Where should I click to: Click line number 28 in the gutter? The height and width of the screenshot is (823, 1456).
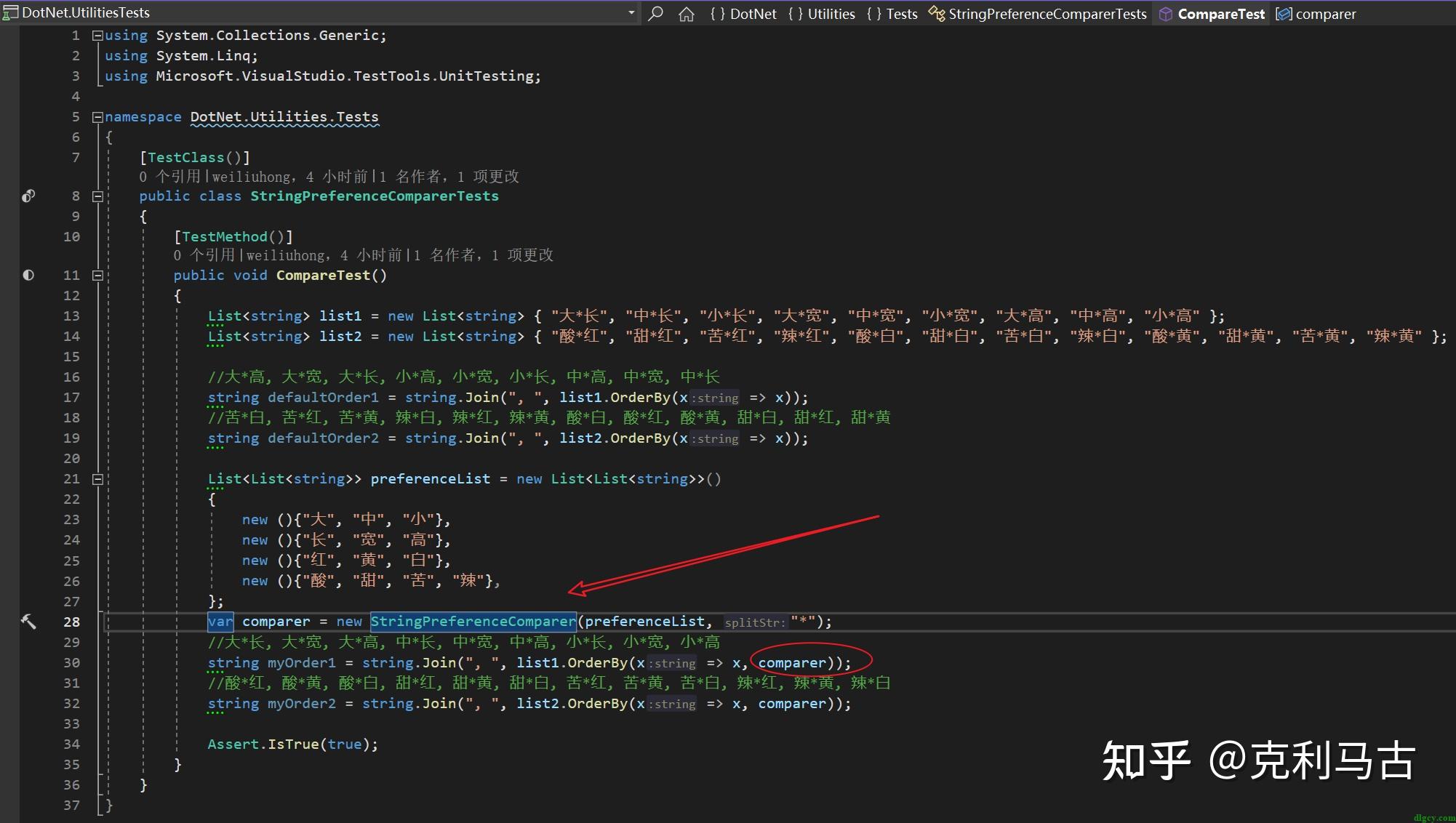coord(71,622)
